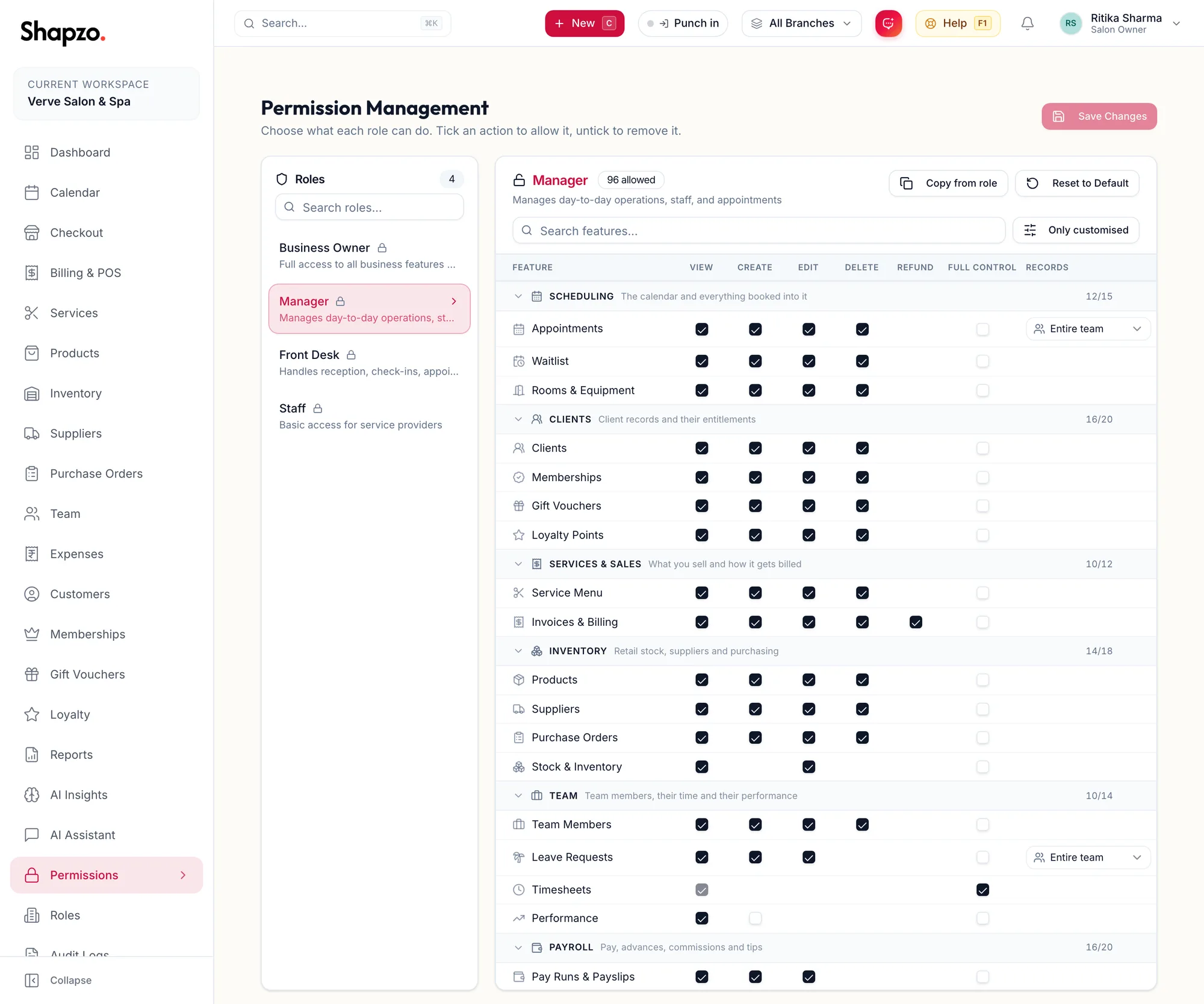Tick Create permission for Performance
This screenshot has width=1204, height=1004.
(x=755, y=918)
